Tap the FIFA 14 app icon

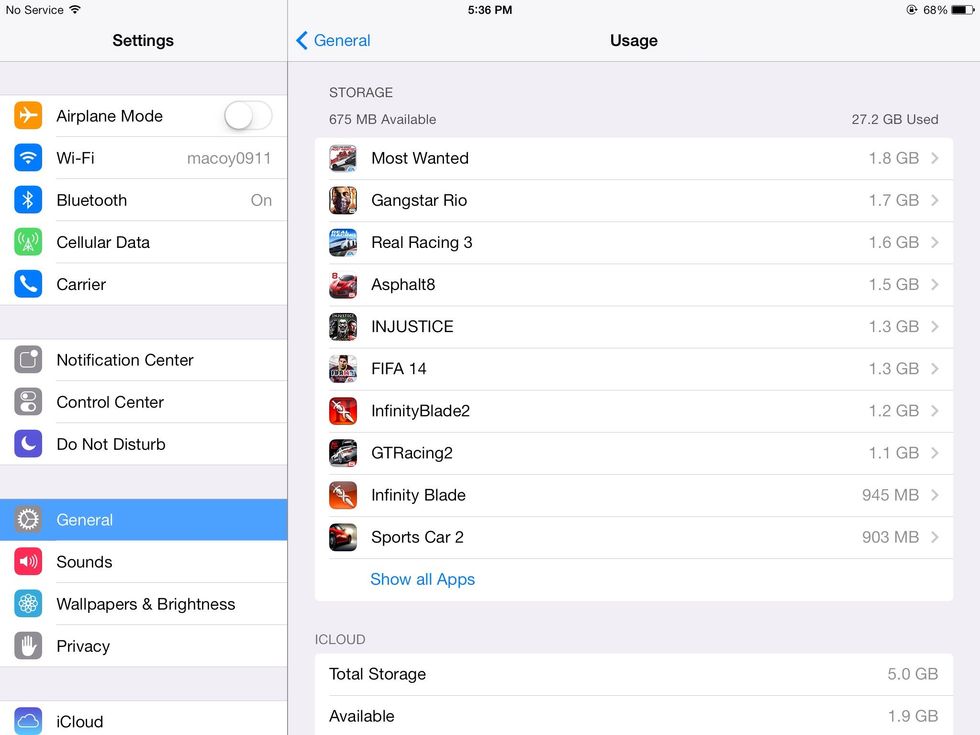tap(343, 368)
